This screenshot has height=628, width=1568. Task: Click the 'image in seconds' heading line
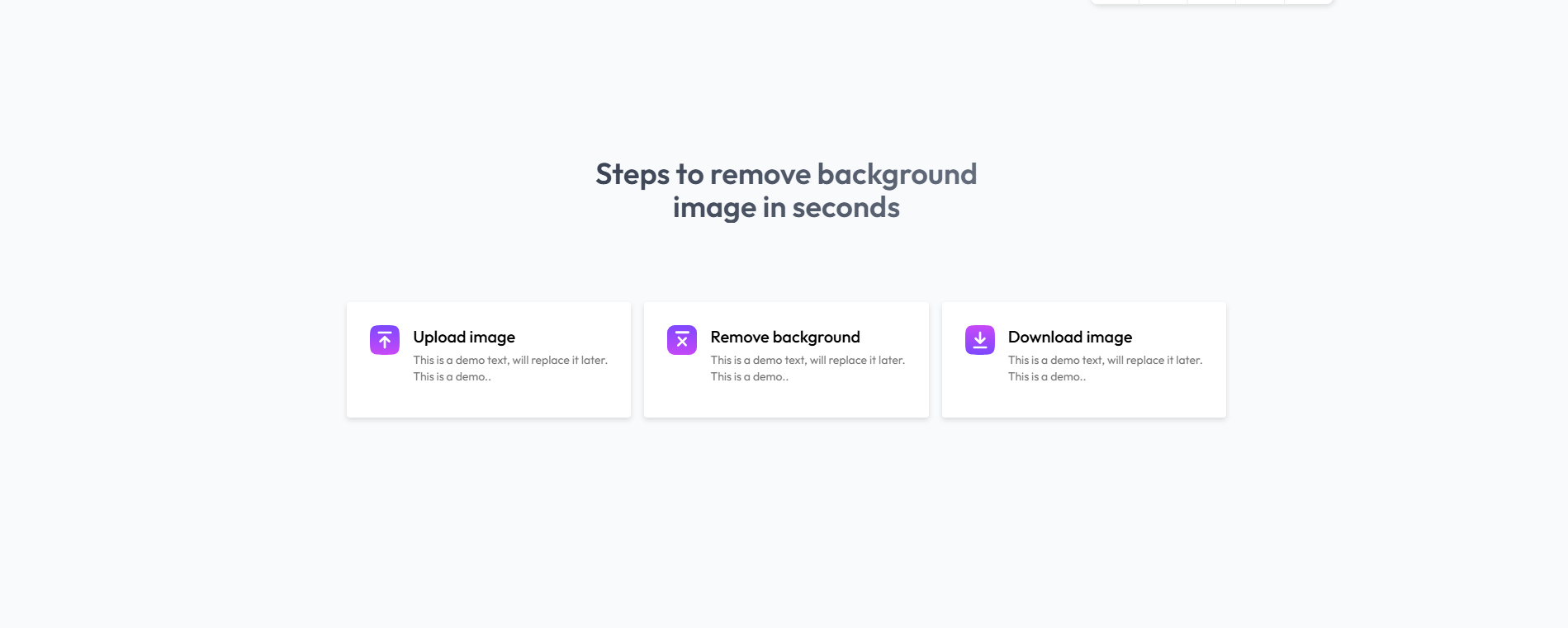(785, 207)
